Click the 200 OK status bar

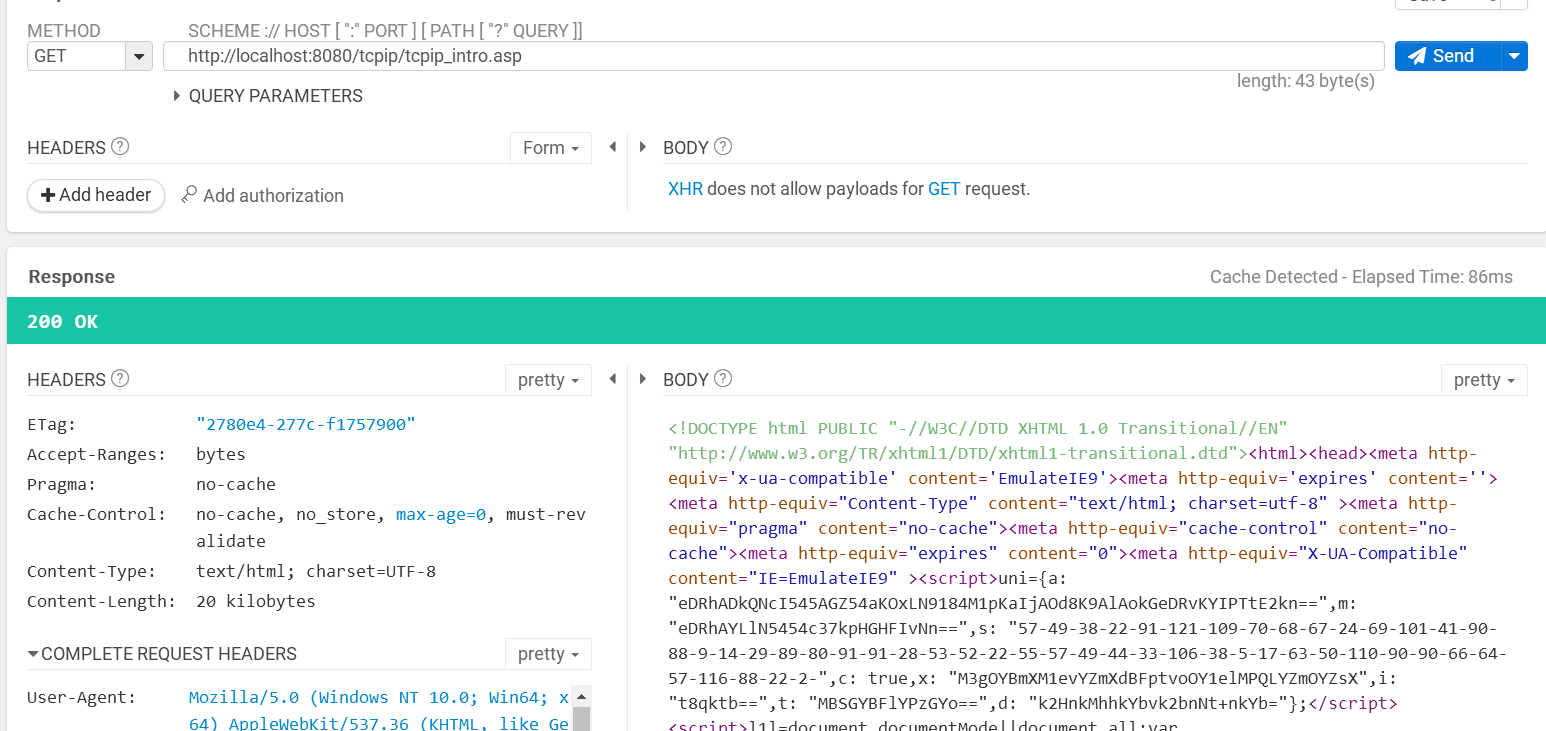coord(776,321)
